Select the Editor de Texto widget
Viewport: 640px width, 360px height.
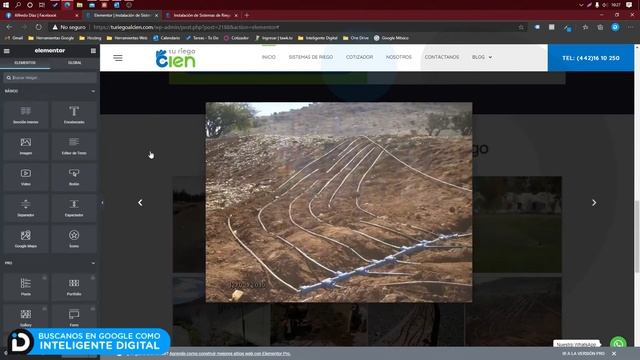coord(74,146)
